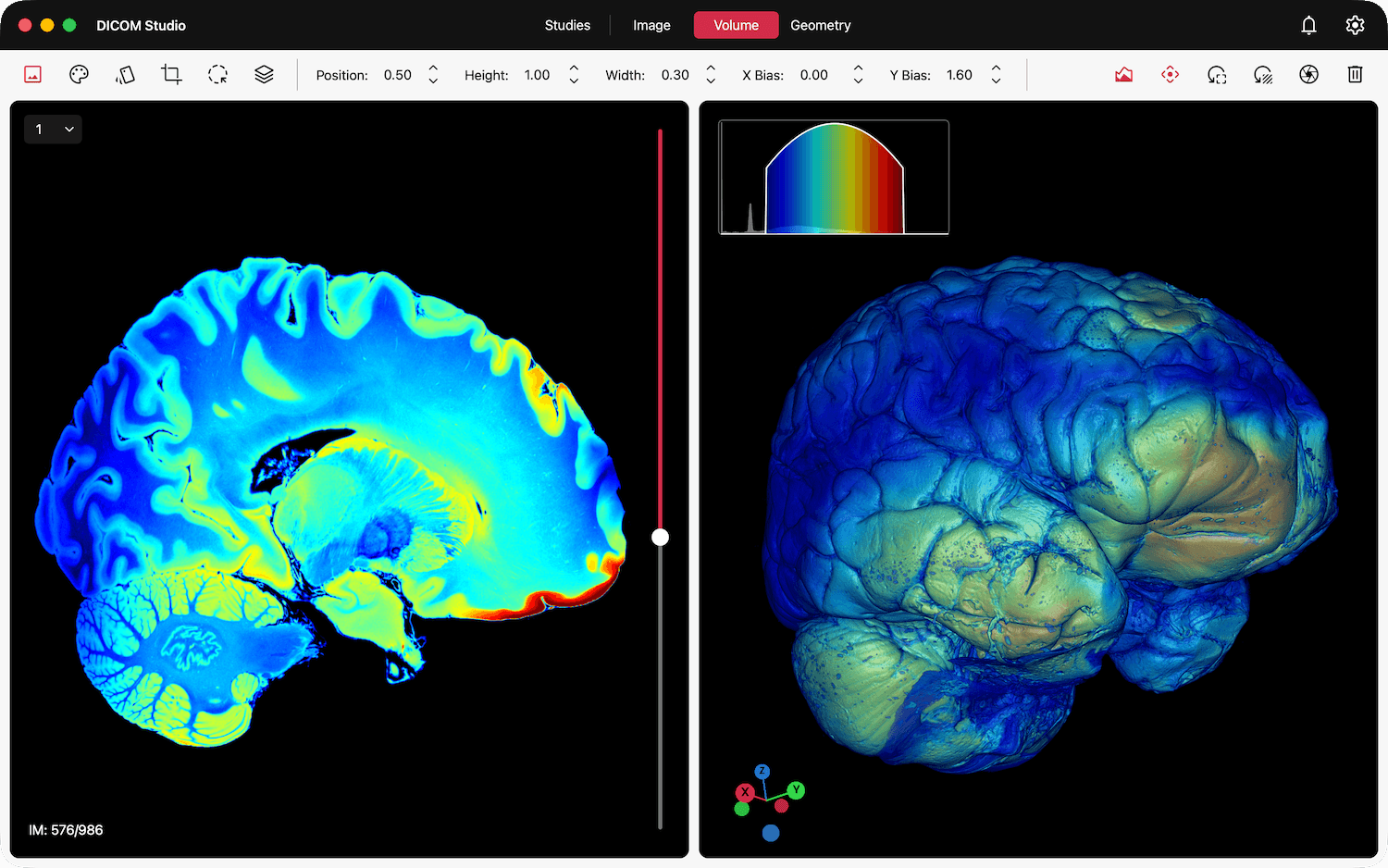Viewport: 1388px width, 868px height.
Task: Click the Y Bias value 1.60
Action: (x=960, y=75)
